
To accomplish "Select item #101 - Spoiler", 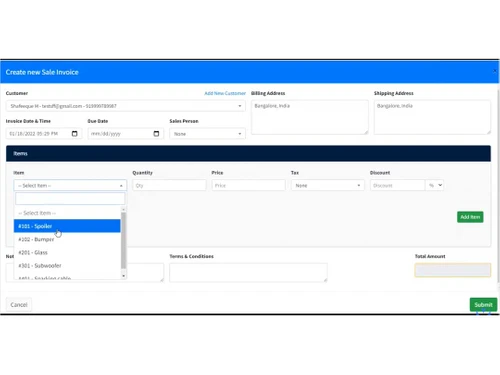I will (x=67, y=226).
